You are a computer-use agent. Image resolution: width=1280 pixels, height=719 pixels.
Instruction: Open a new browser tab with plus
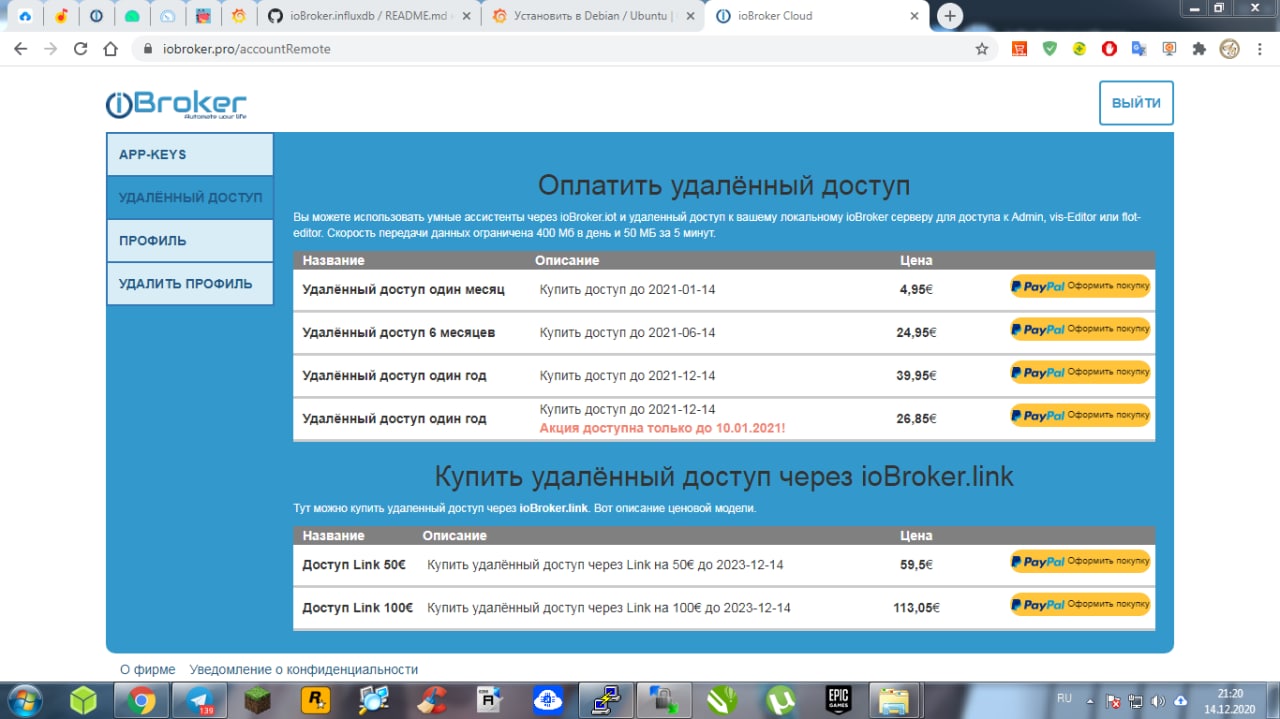coord(950,16)
